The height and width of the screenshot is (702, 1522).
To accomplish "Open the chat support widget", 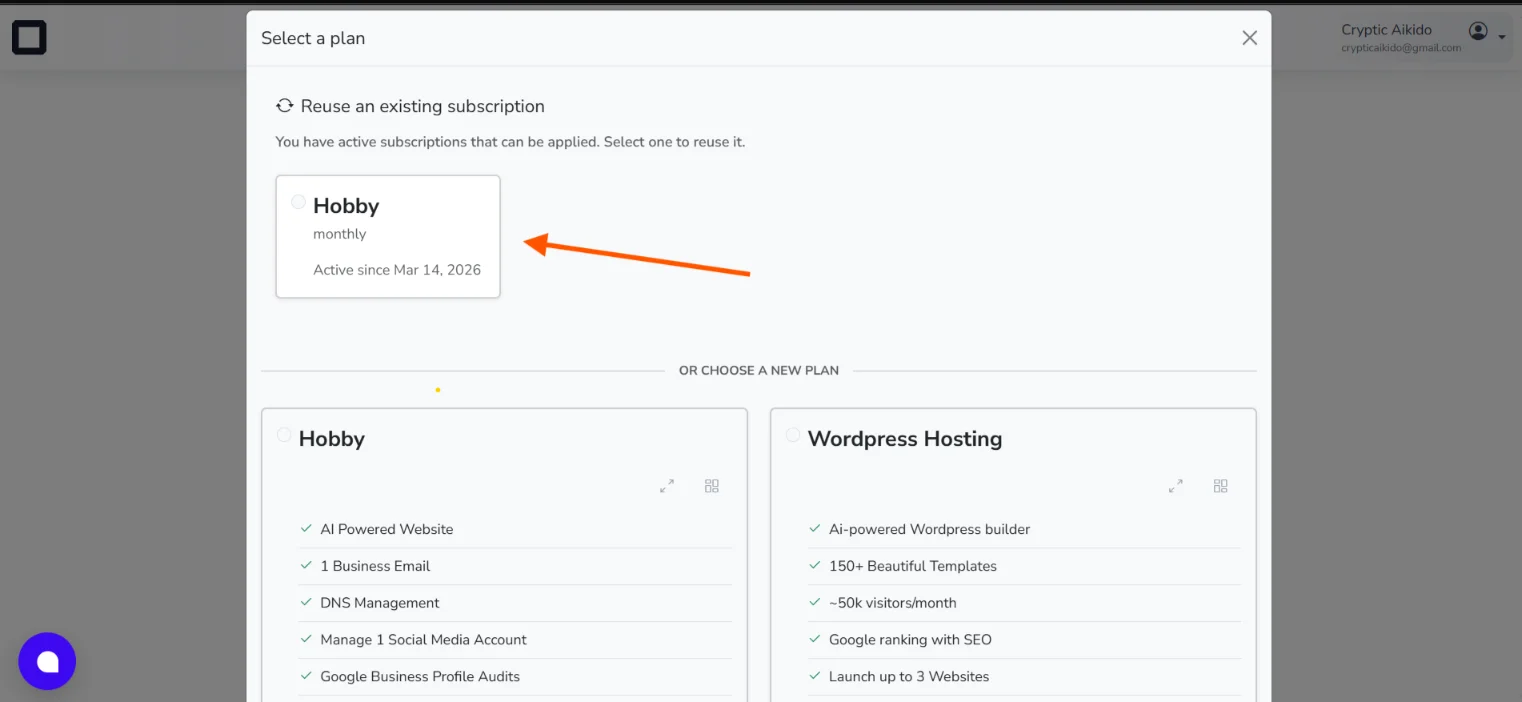I will tap(47, 661).
